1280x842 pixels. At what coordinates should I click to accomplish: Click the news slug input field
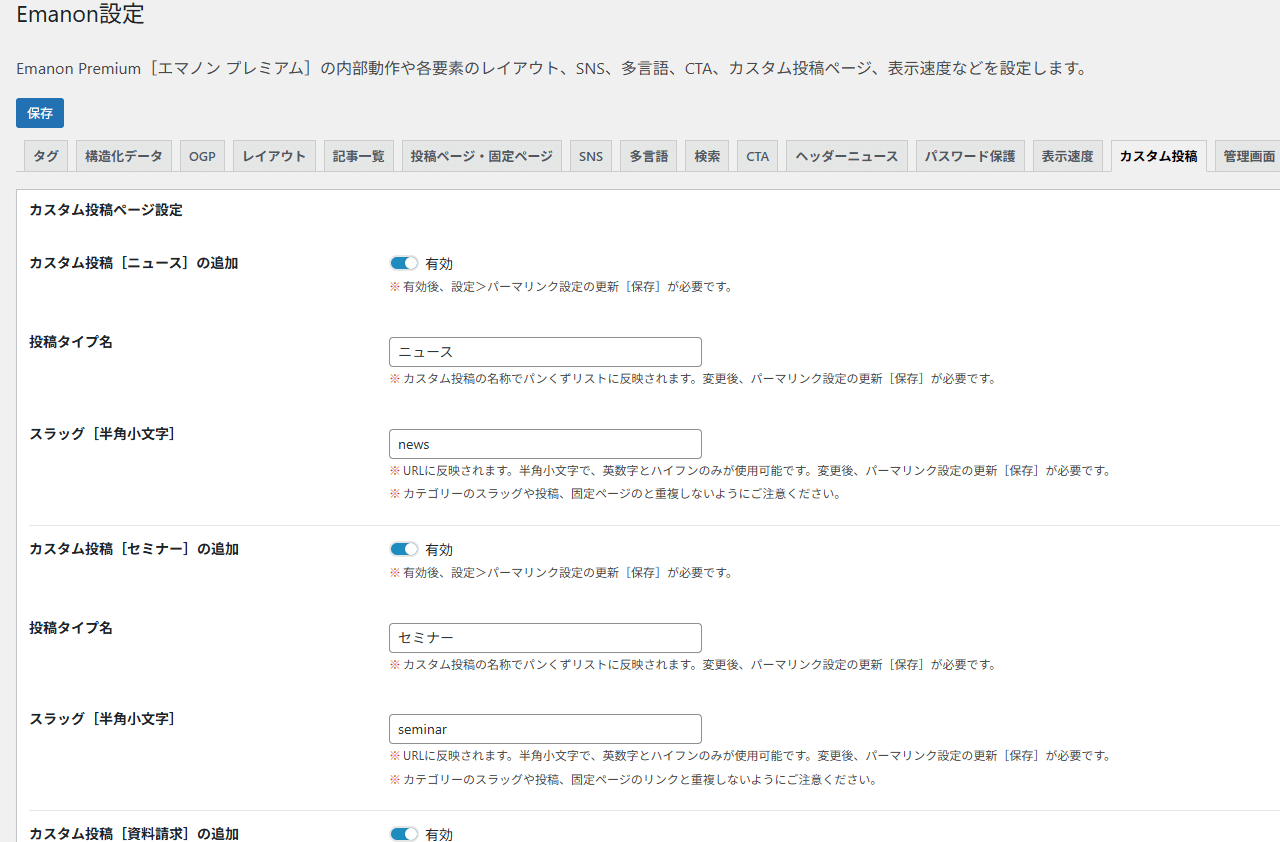click(x=545, y=443)
